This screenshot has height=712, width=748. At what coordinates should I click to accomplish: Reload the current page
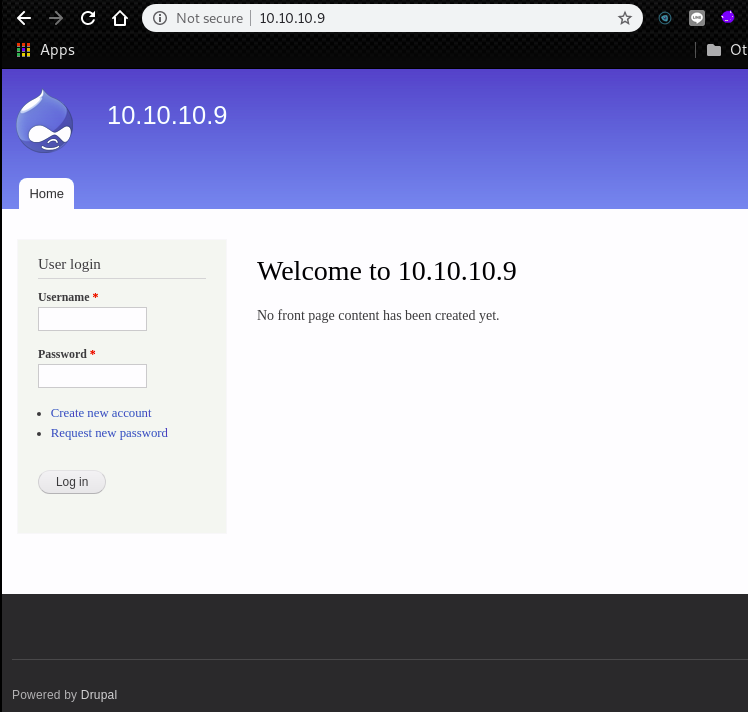point(88,18)
